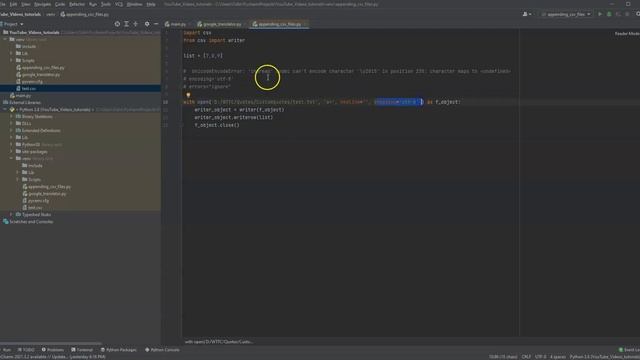Open the Refactor menu

tap(77, 4)
